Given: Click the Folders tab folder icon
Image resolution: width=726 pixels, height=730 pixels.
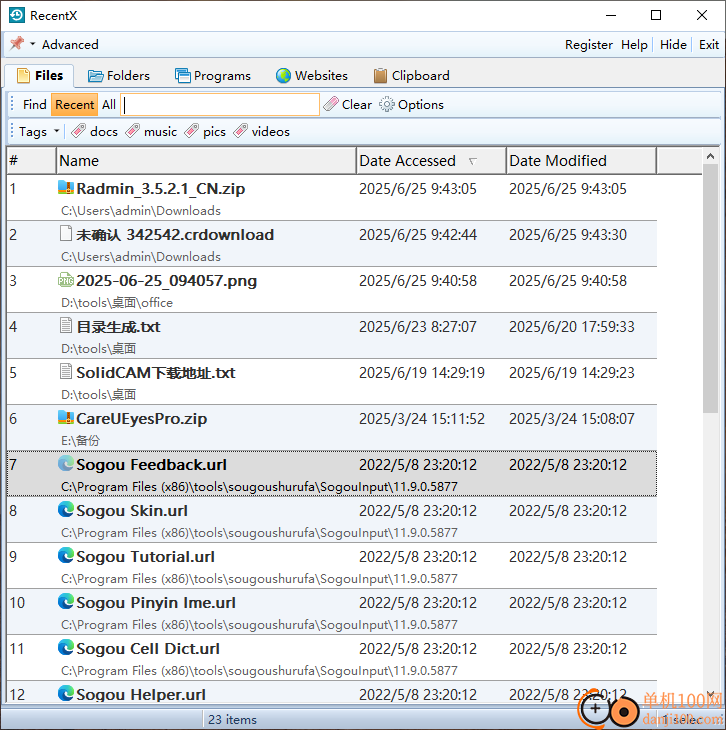Looking at the screenshot, I should click(x=95, y=75).
